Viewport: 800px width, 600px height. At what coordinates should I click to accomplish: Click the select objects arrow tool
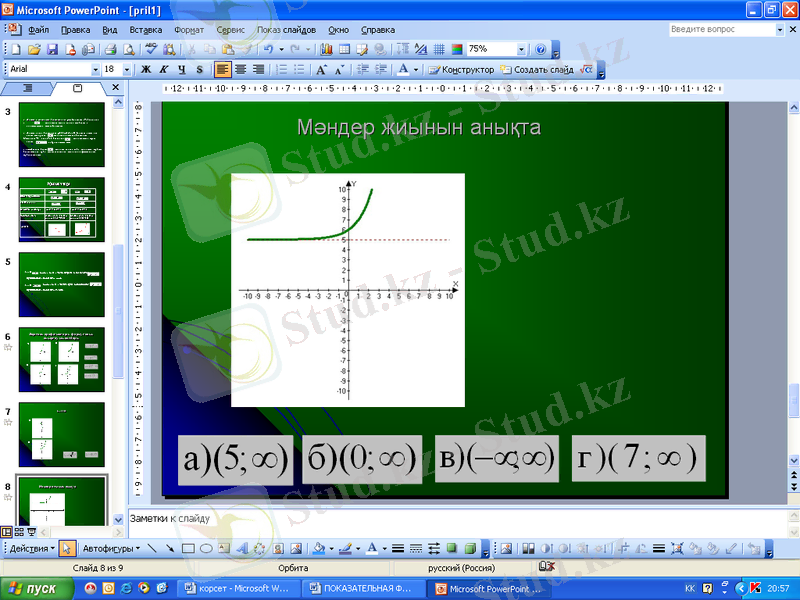(66, 549)
